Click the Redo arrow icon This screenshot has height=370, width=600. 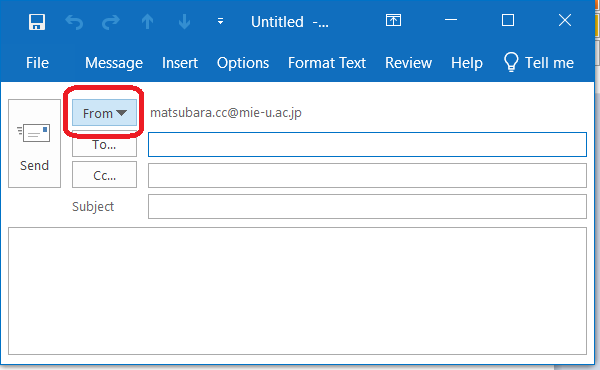pos(111,22)
